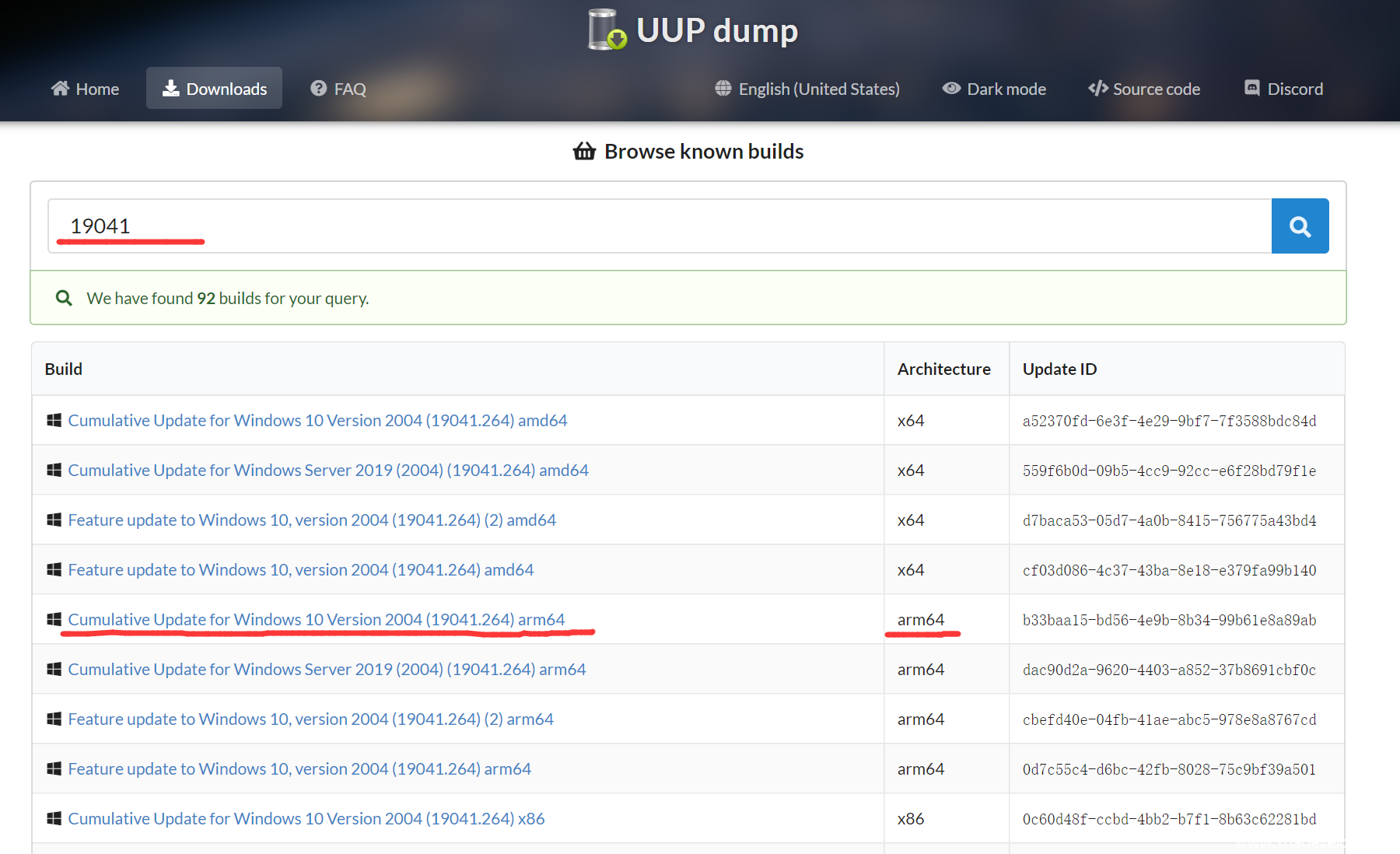Open Cumulative Update Windows 10 2004 arm64 build
The width and height of the screenshot is (1400, 854).
(316, 620)
